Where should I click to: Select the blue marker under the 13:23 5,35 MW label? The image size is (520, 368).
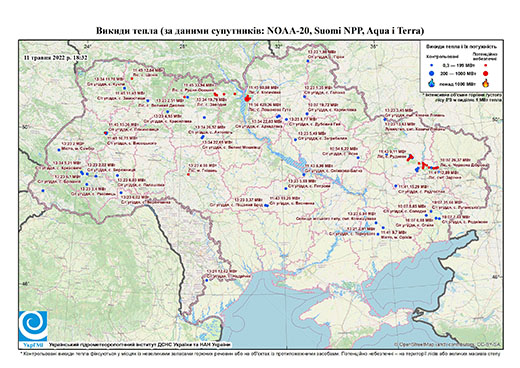tap(304, 97)
